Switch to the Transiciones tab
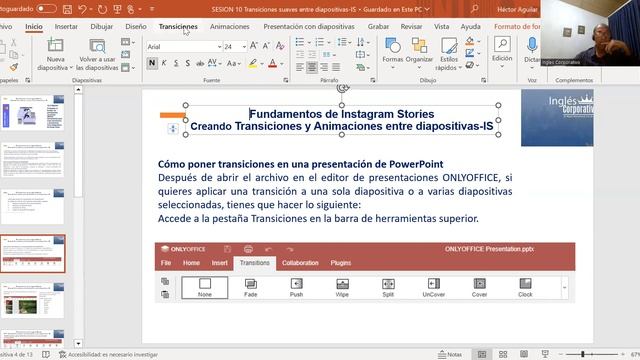Image resolution: width=640 pixels, height=360 pixels. [x=178, y=27]
